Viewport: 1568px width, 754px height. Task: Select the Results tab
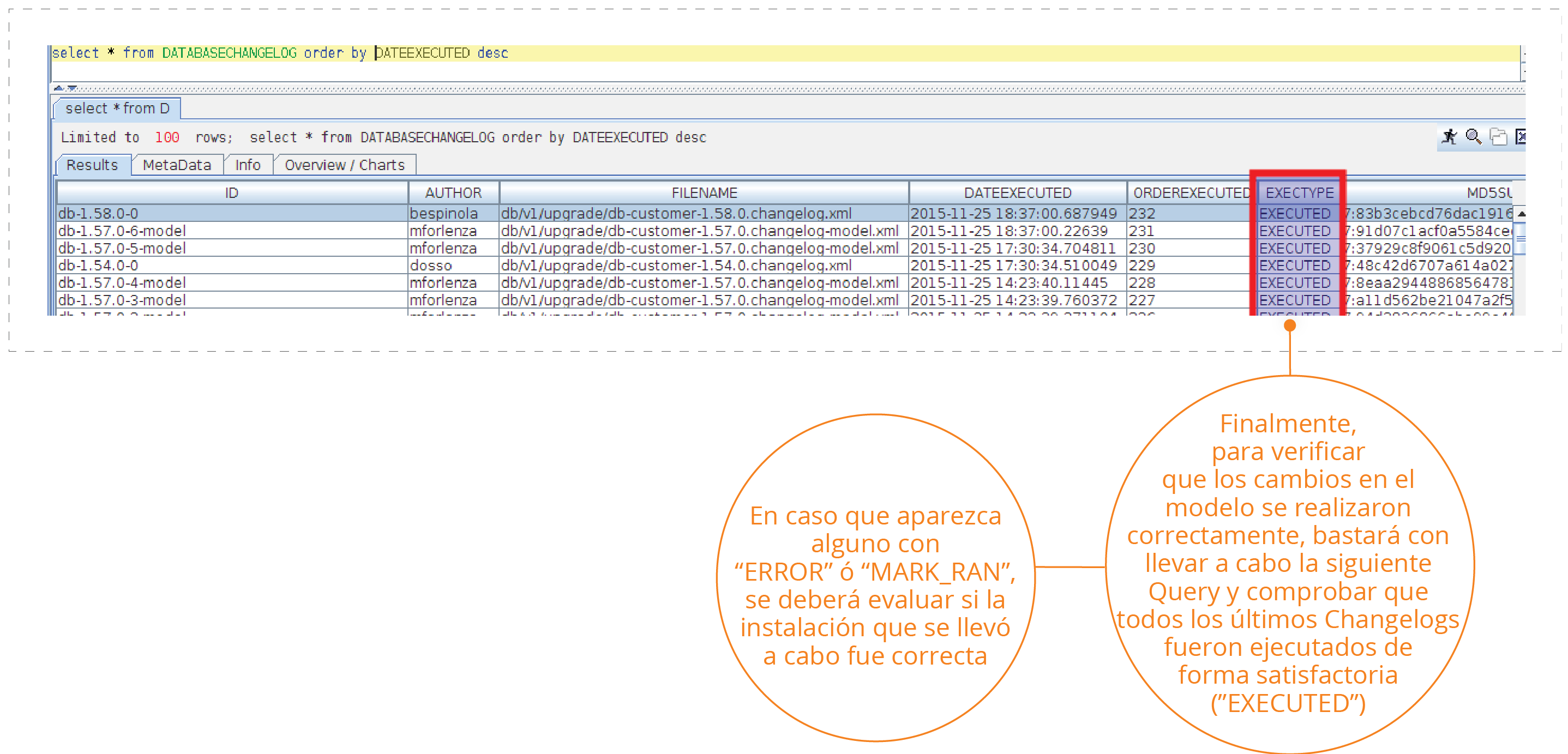tap(92, 165)
